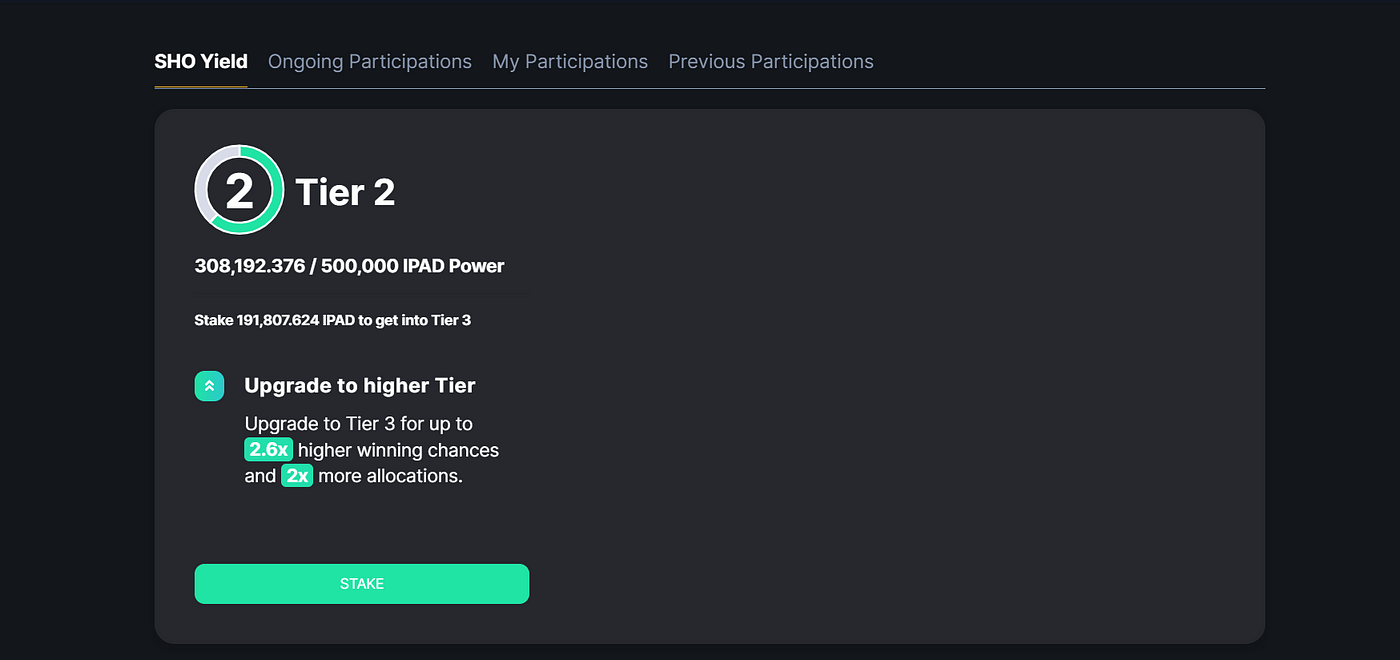Image resolution: width=1400 pixels, height=660 pixels.
Task: Open the SHO Yield tab
Action: point(201,62)
